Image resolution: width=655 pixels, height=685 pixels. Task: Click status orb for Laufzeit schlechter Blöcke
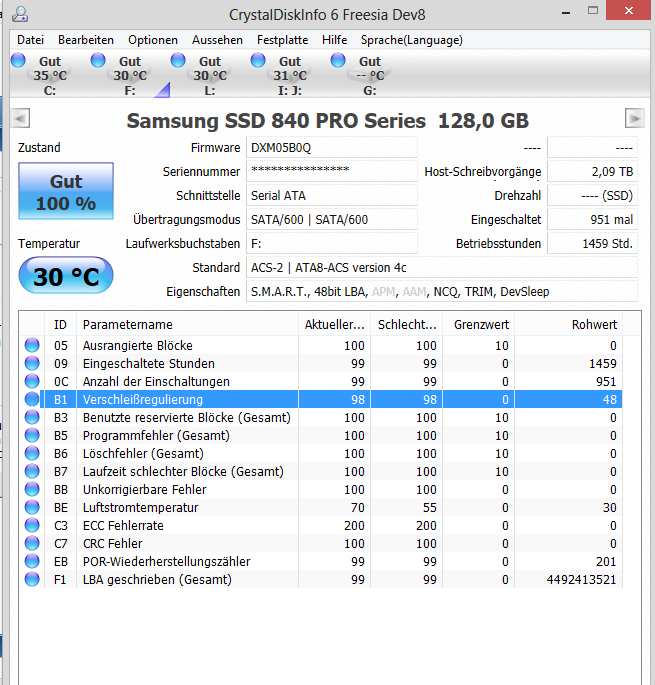point(32,471)
